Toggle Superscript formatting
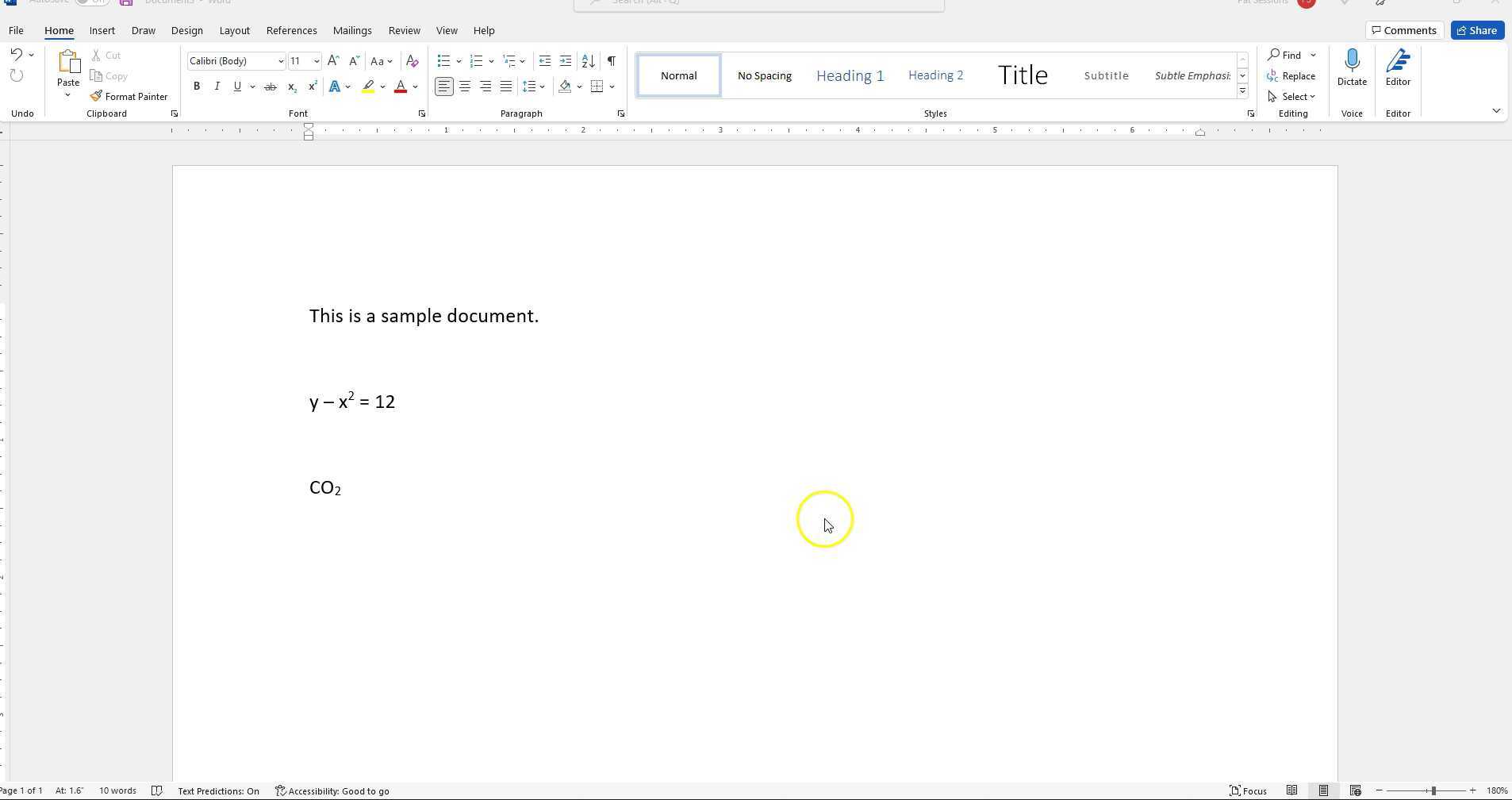 tap(313, 87)
